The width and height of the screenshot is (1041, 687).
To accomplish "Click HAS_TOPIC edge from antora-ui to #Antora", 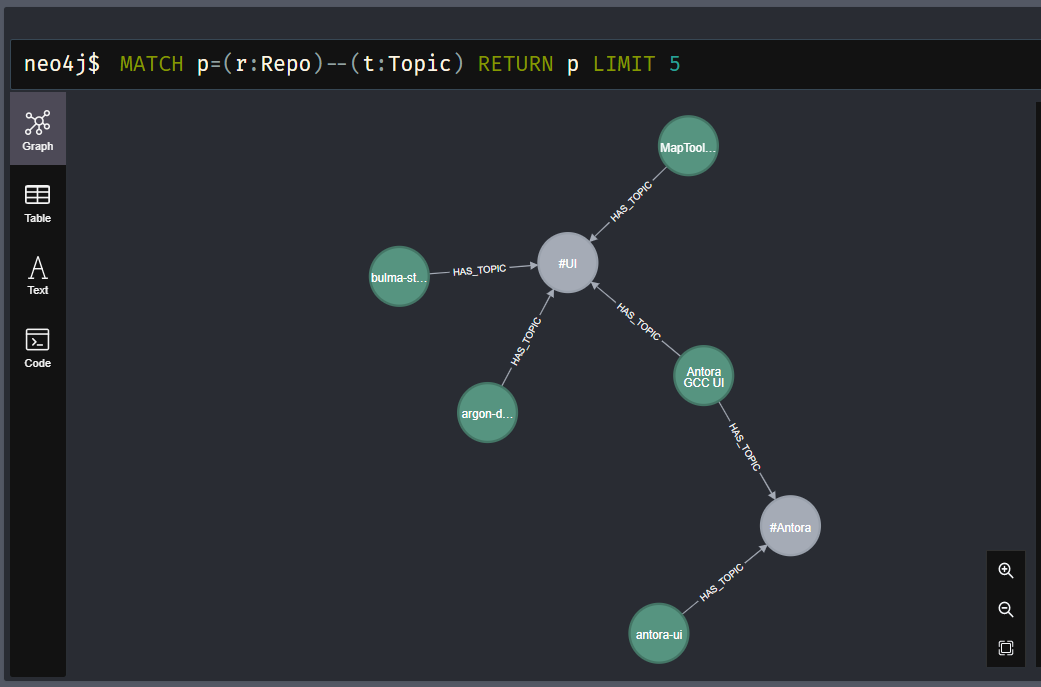I will click(721, 583).
